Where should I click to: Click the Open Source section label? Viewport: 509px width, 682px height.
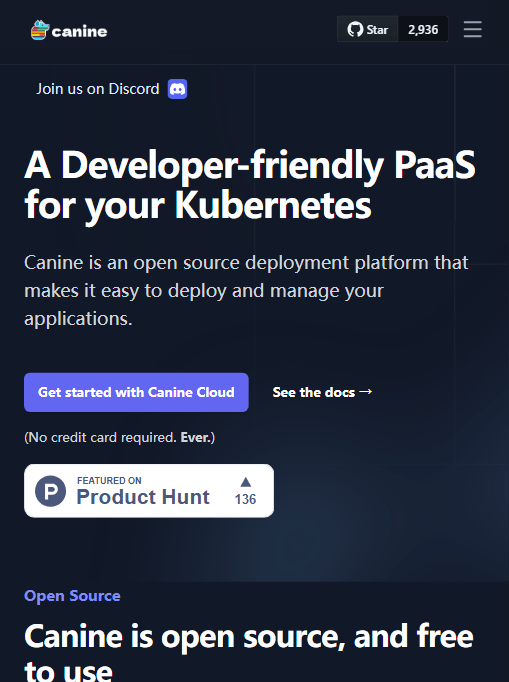tap(72, 595)
